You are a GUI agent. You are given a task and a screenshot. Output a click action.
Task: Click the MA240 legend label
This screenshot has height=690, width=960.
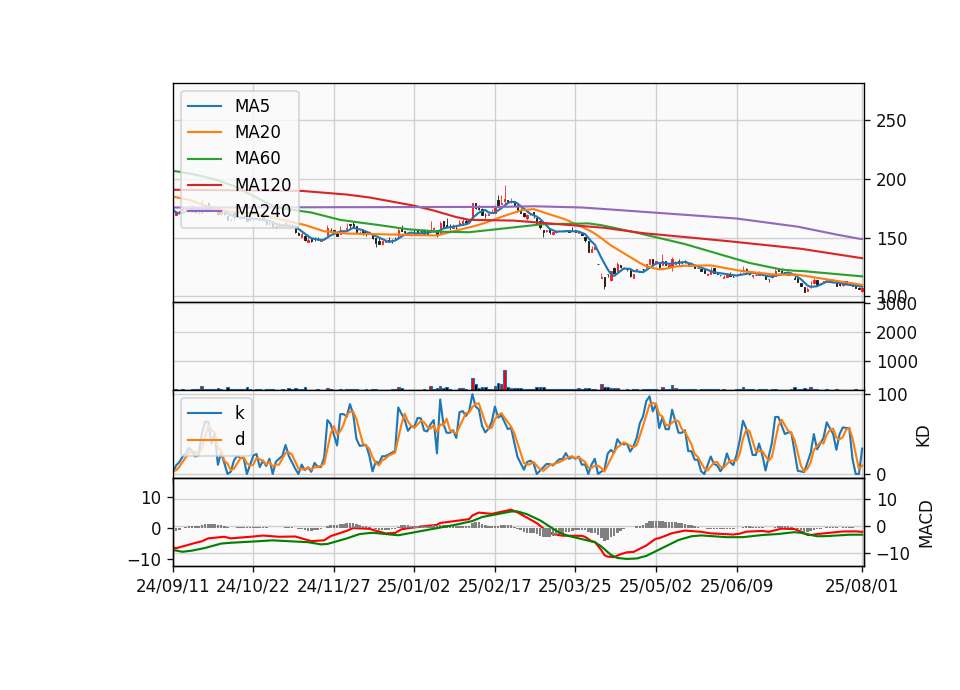point(263,211)
